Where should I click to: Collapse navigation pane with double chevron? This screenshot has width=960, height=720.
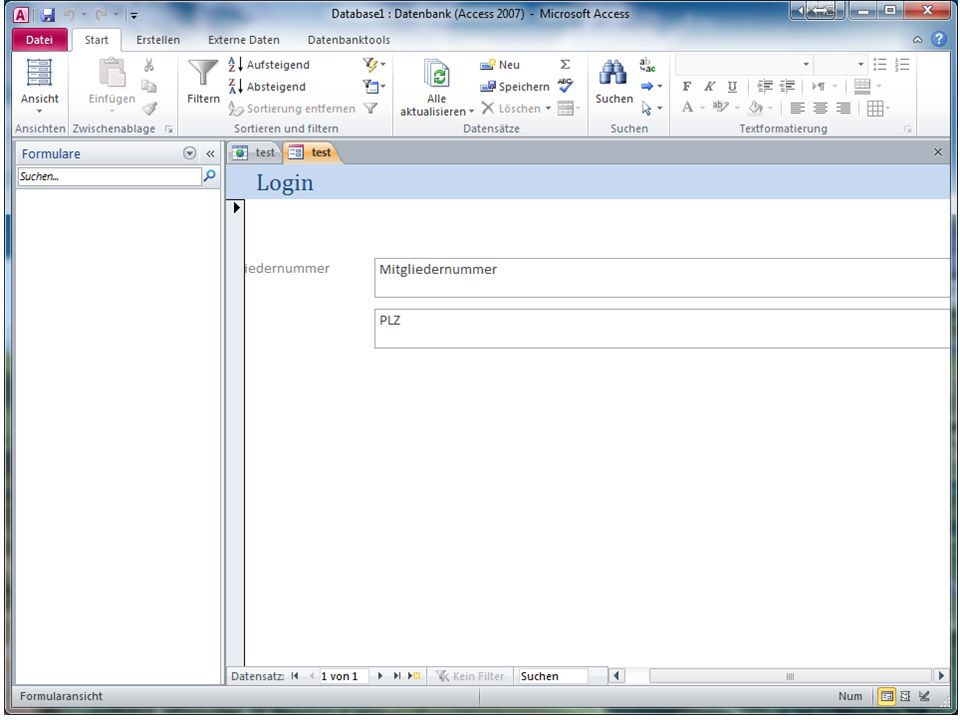tap(210, 154)
